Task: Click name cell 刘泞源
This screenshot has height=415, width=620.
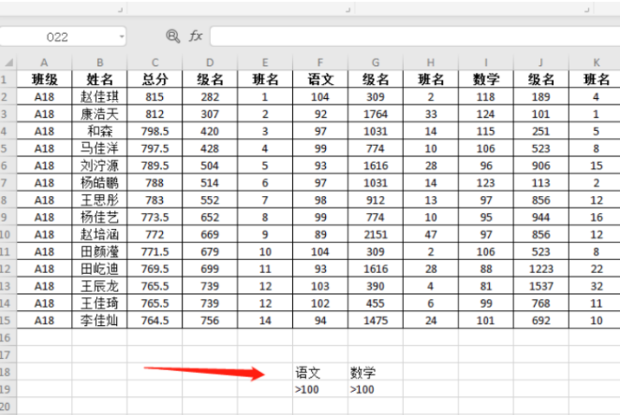Action: pyautogui.click(x=100, y=166)
